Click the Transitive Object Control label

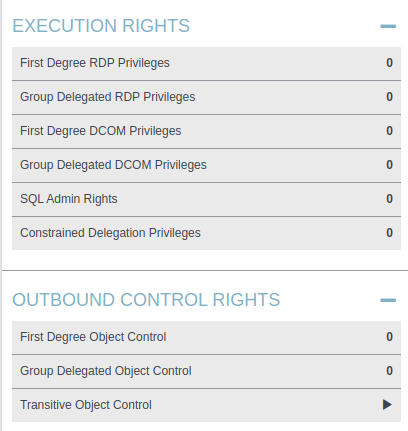[86, 405]
